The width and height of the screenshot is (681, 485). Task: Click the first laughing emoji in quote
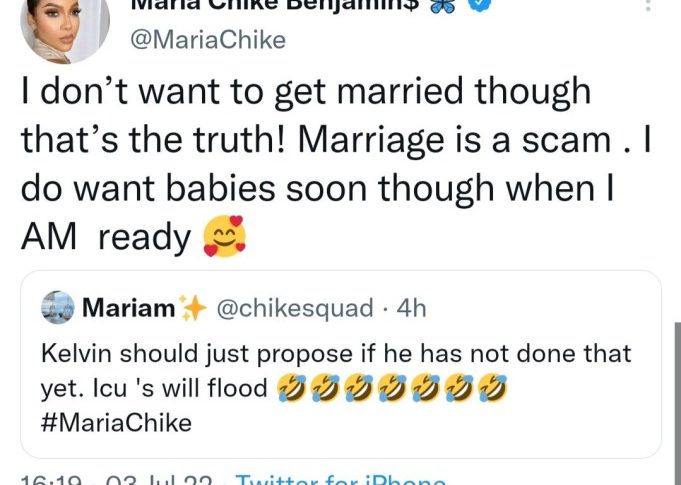(x=291, y=389)
